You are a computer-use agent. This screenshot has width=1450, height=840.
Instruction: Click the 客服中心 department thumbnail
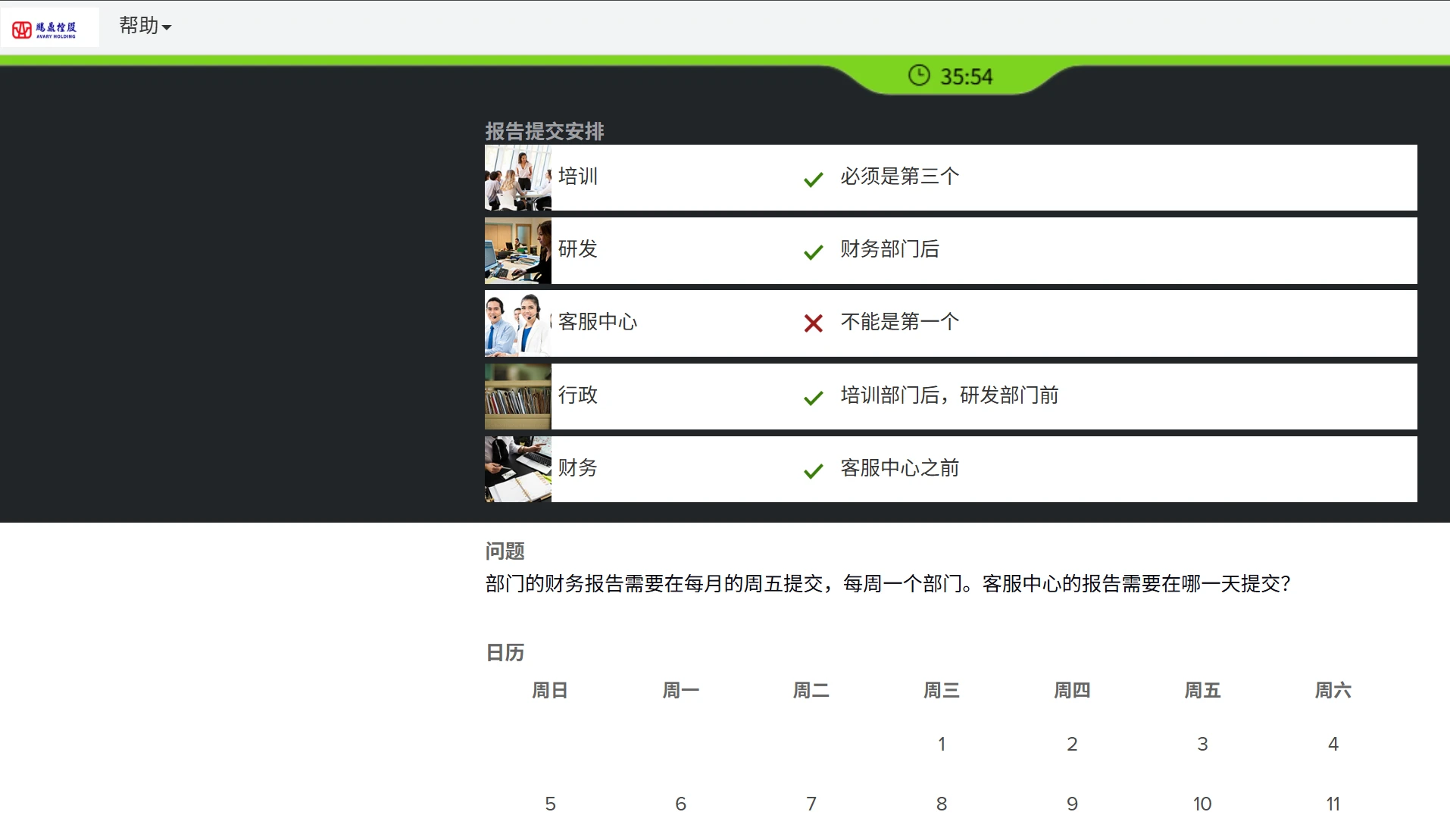[x=518, y=323]
